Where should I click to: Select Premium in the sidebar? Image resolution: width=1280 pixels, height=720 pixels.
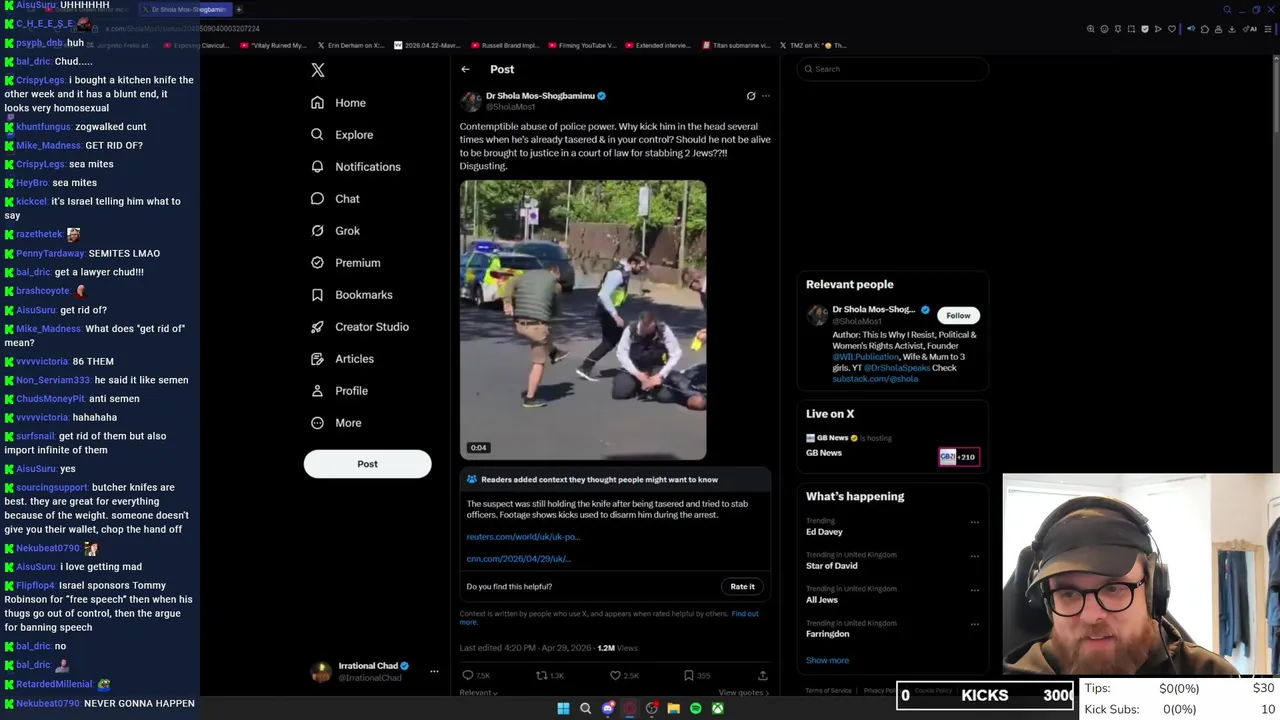345,263
